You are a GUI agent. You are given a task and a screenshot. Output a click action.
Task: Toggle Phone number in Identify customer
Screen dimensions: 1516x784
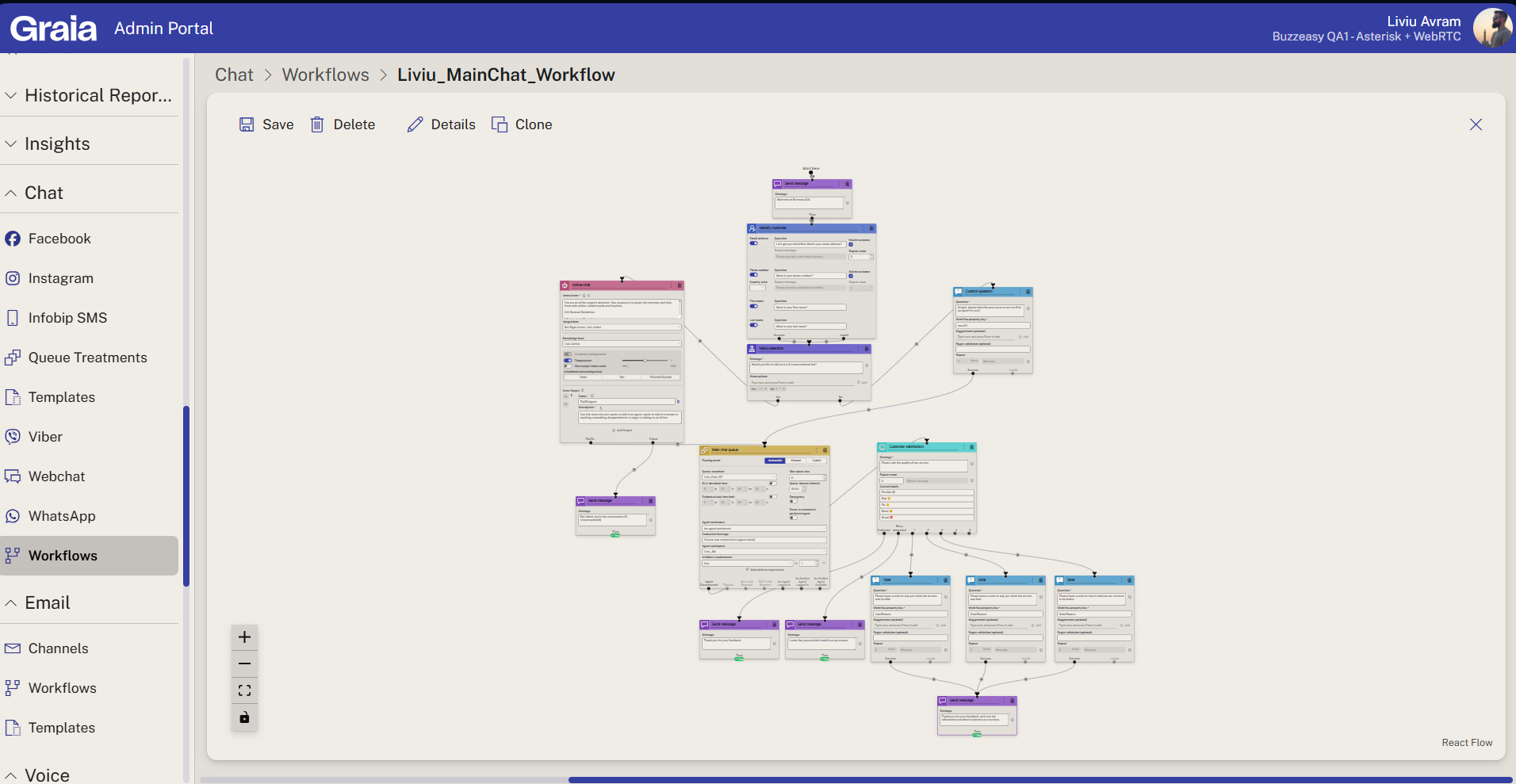pos(754,275)
